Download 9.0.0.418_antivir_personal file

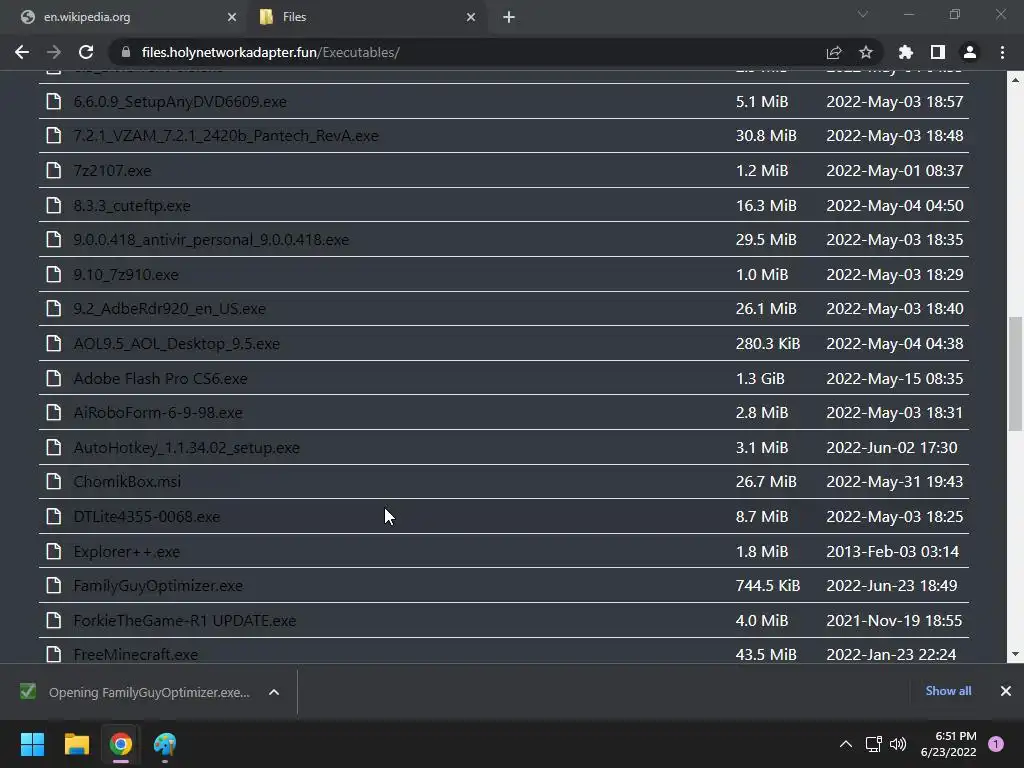click(x=211, y=240)
